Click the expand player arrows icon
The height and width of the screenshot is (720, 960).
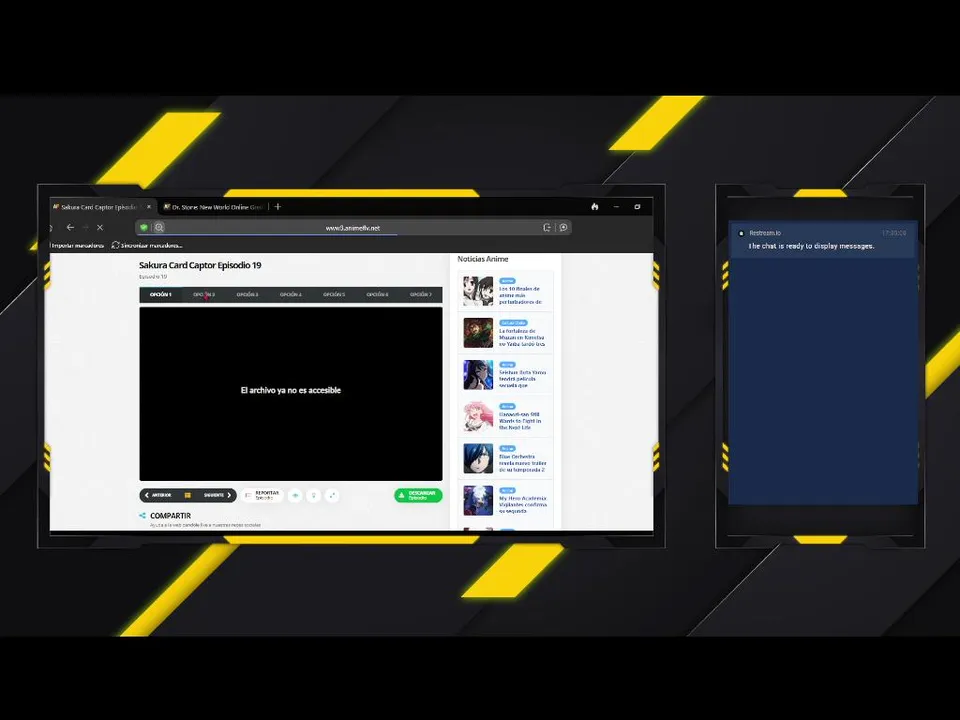[x=332, y=495]
